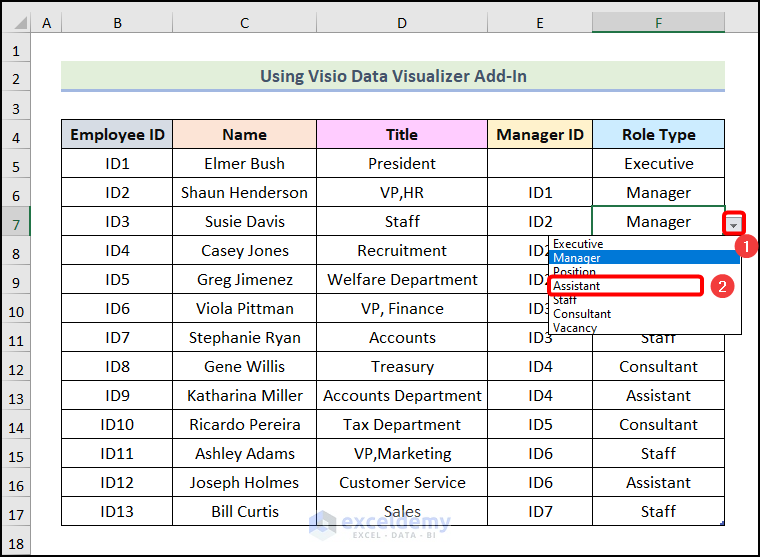The height and width of the screenshot is (557, 760).
Task: Select column F header
Action: click(658, 22)
